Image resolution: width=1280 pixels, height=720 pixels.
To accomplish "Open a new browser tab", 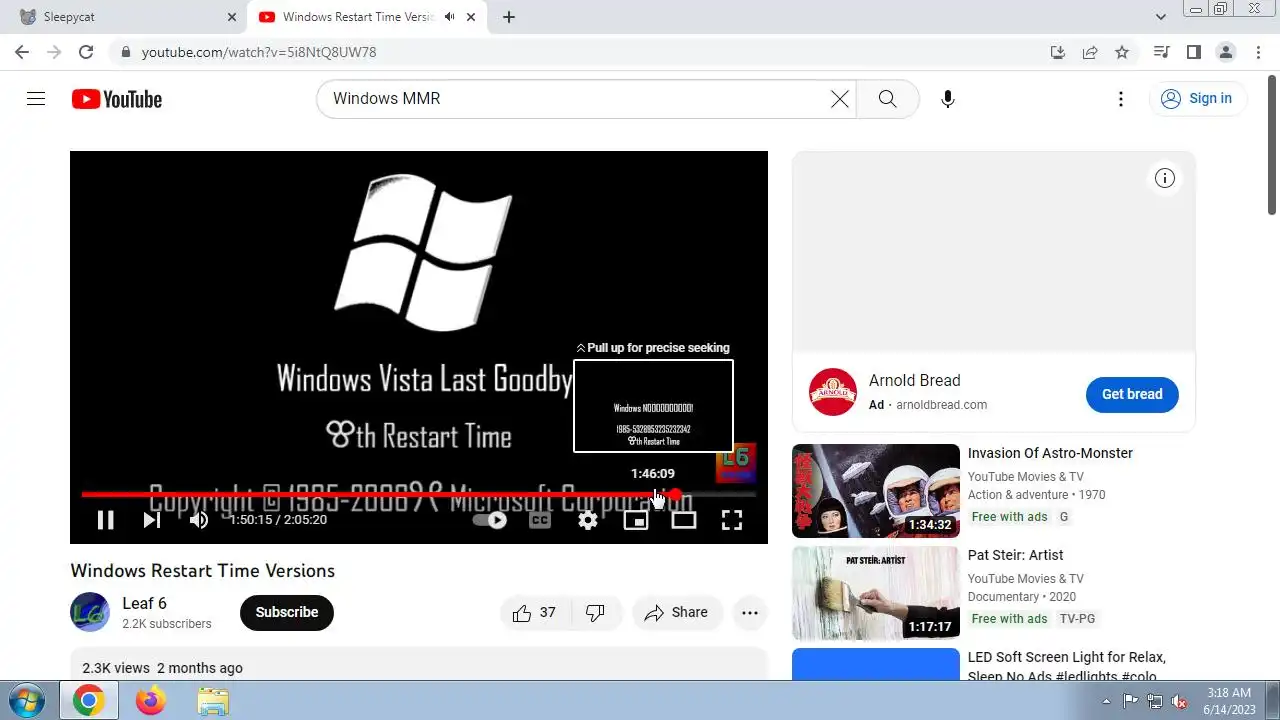I will point(509,17).
